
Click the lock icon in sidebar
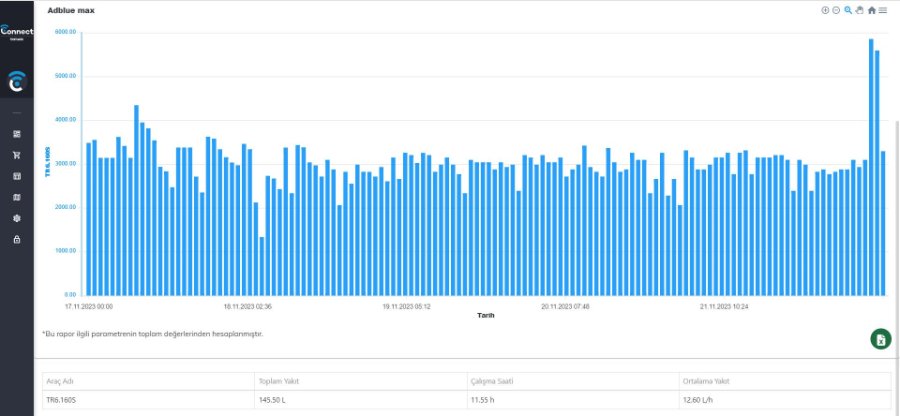pos(16,239)
